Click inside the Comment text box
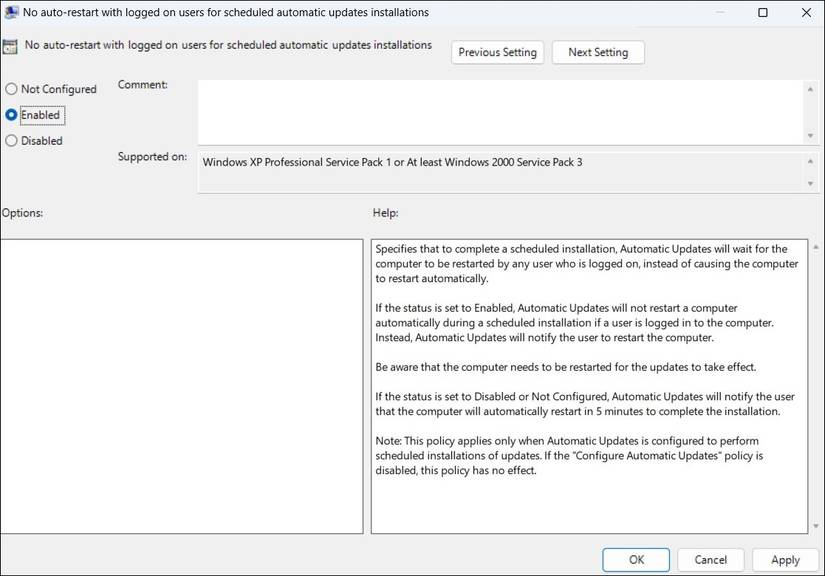The height and width of the screenshot is (576, 825). point(500,111)
